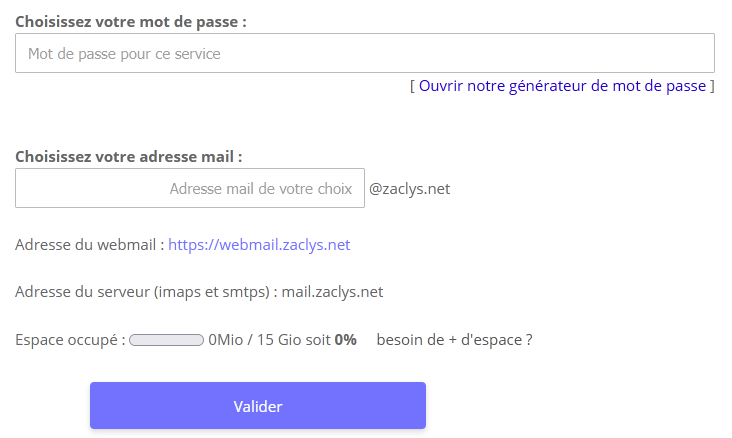The image size is (732, 438).
Task: Click the @zaclys.net domain suffix
Action: (x=410, y=188)
